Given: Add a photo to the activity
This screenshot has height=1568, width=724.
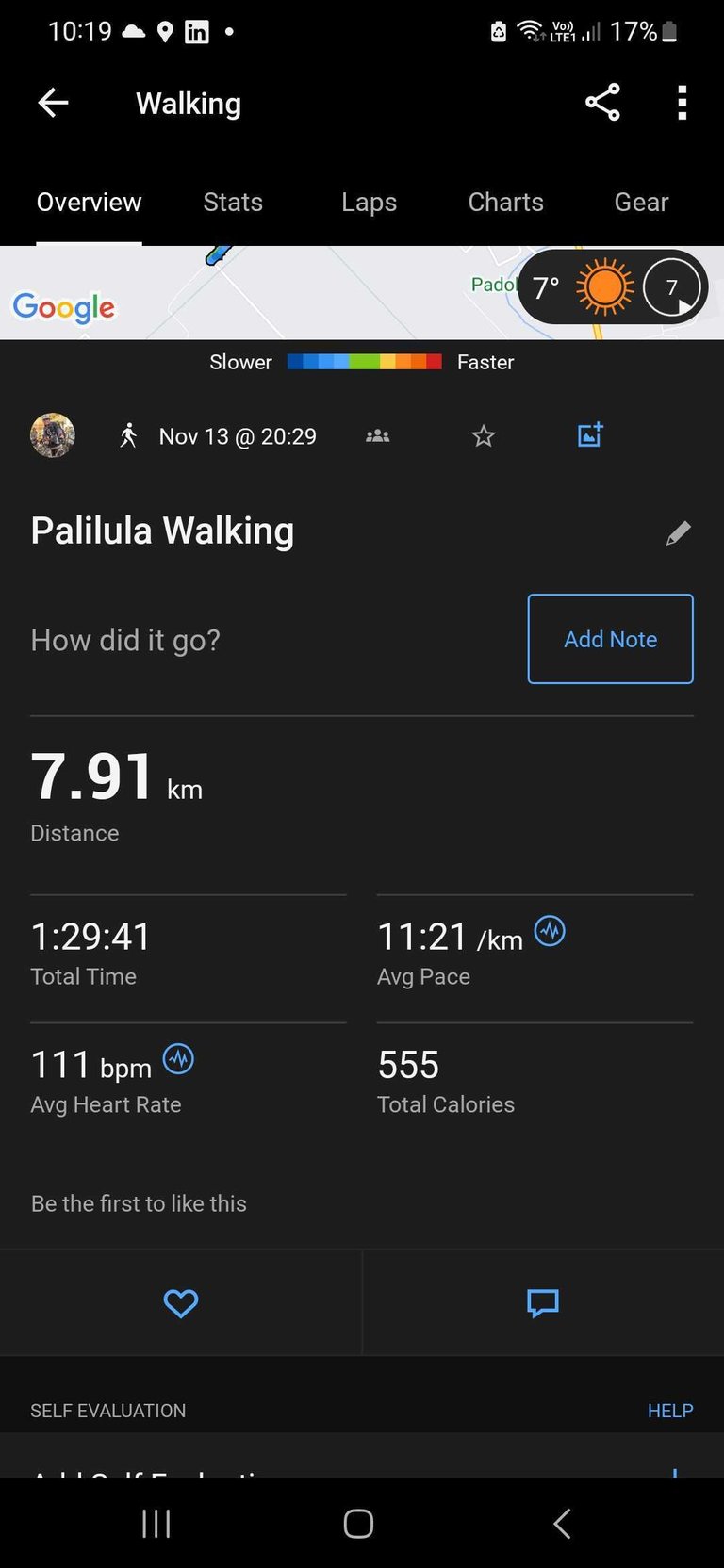Looking at the screenshot, I should click(590, 434).
